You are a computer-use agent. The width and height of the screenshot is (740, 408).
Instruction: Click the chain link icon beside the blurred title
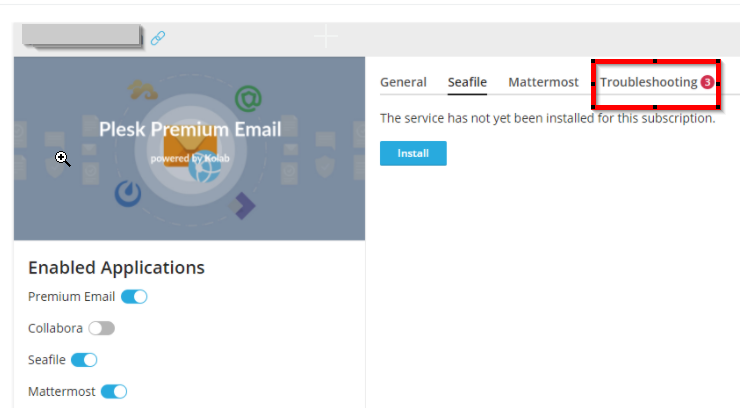(158, 38)
